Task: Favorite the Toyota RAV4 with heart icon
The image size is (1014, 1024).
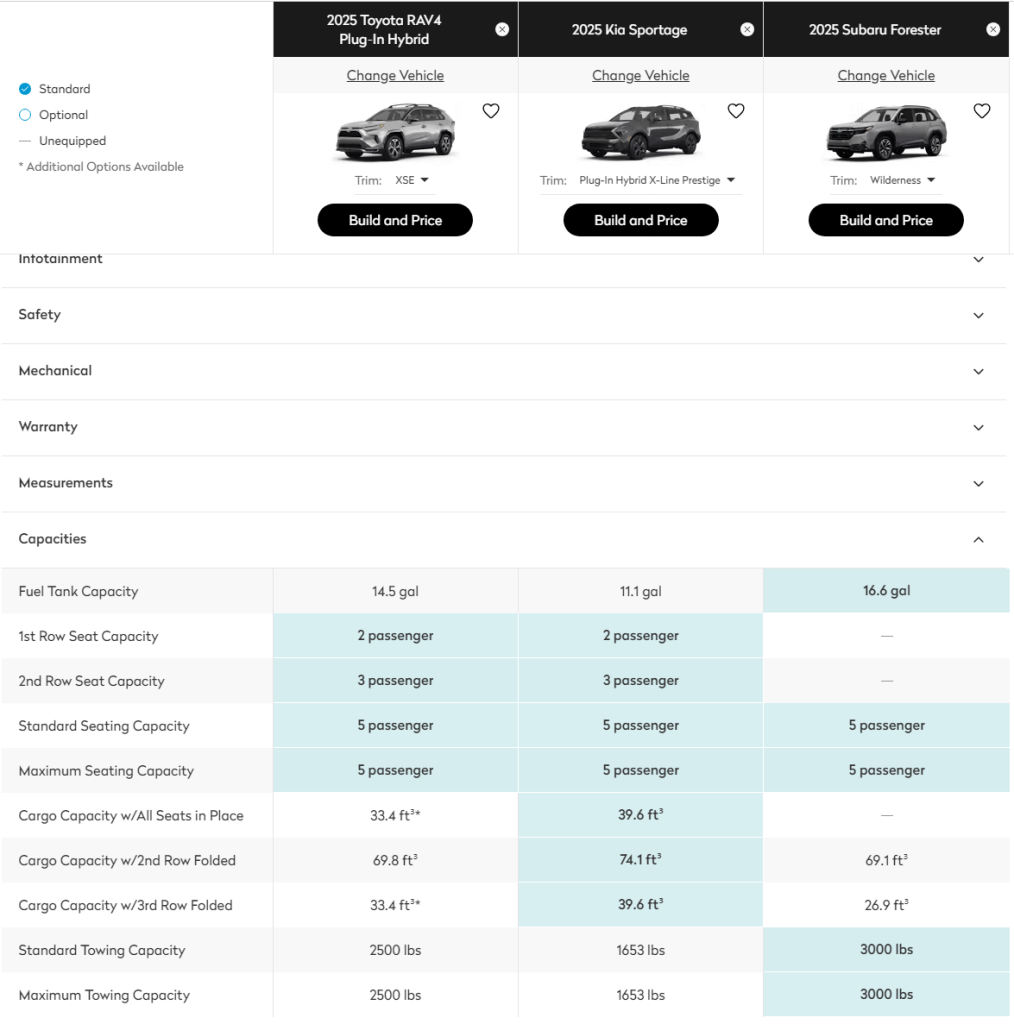Action: point(491,111)
